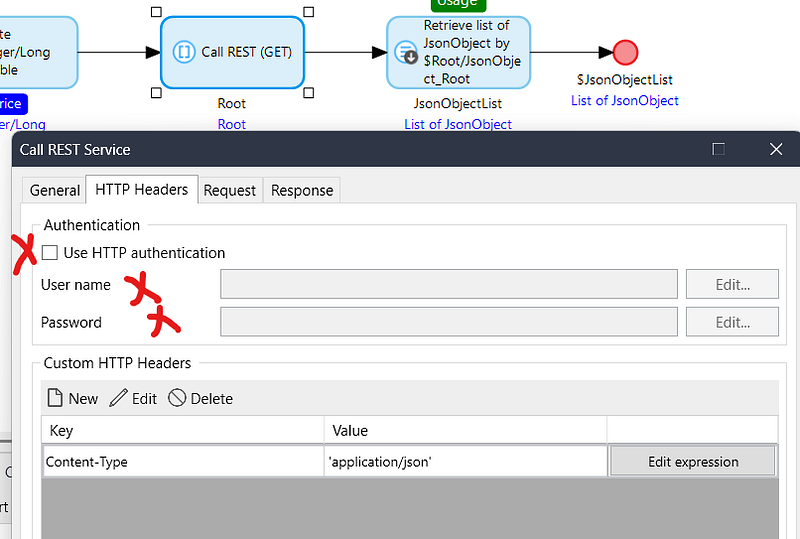Select the HTTP Headers tab
This screenshot has height=539, width=800.
click(141, 189)
